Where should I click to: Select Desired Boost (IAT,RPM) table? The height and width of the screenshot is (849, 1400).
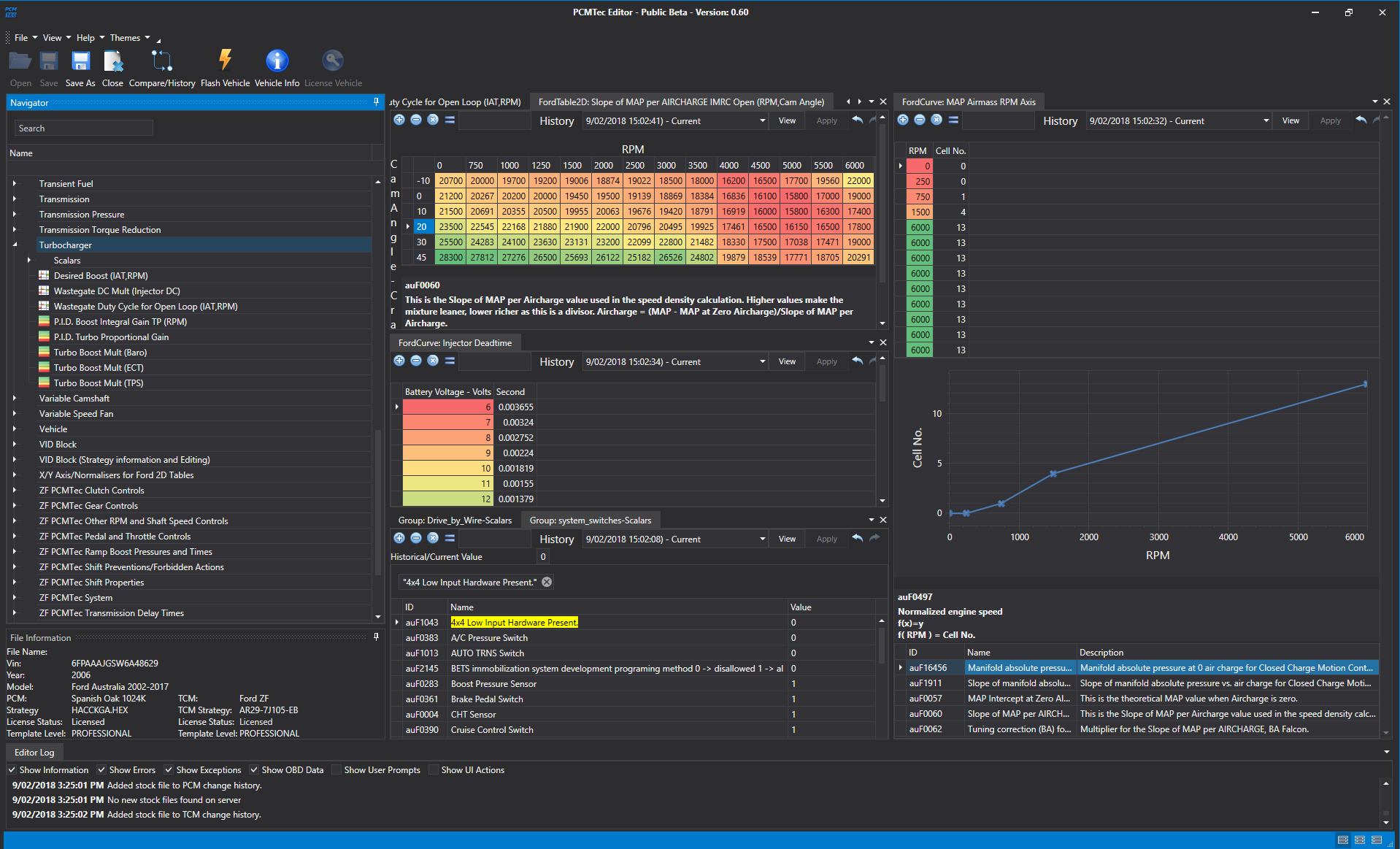coord(101,275)
